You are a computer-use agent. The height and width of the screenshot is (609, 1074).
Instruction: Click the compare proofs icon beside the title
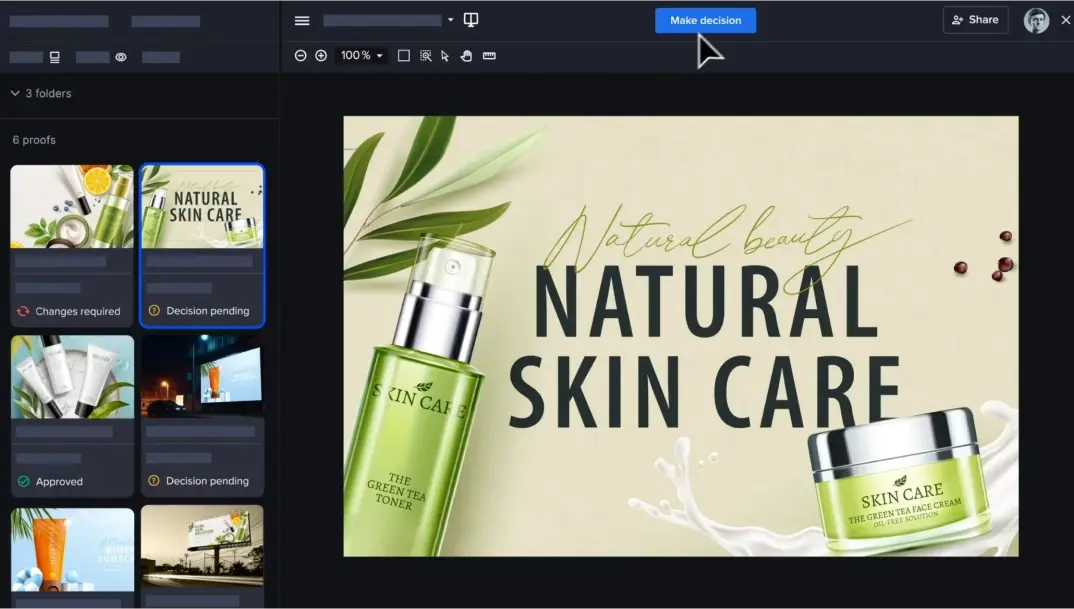pos(471,20)
